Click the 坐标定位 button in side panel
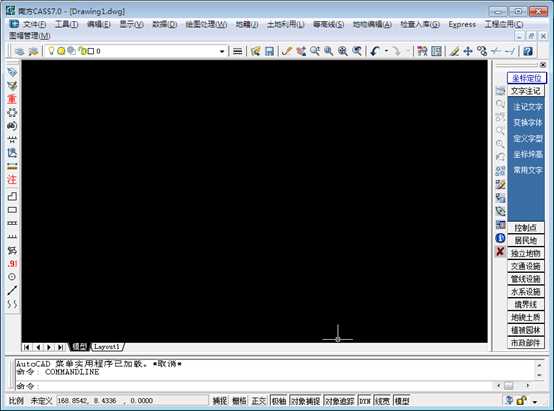554x411 pixels. pyautogui.click(x=526, y=78)
